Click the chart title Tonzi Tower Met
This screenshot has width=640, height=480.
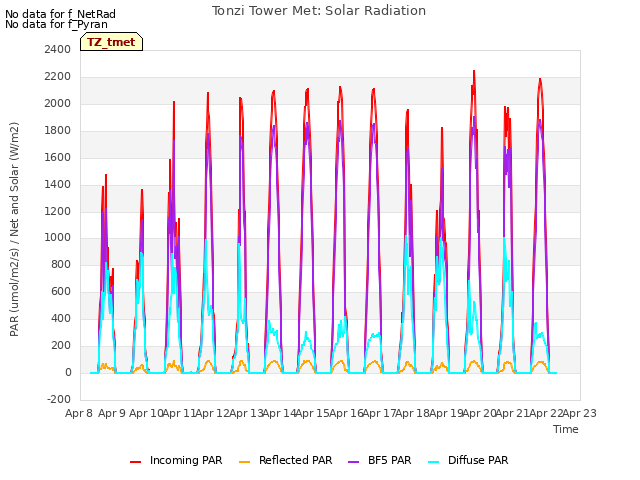click(x=319, y=11)
